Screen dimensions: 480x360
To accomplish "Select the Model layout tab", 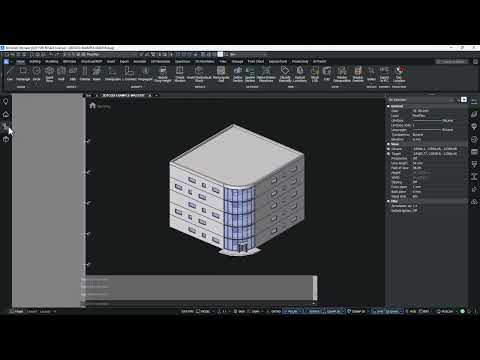I will pyautogui.click(x=19, y=311).
